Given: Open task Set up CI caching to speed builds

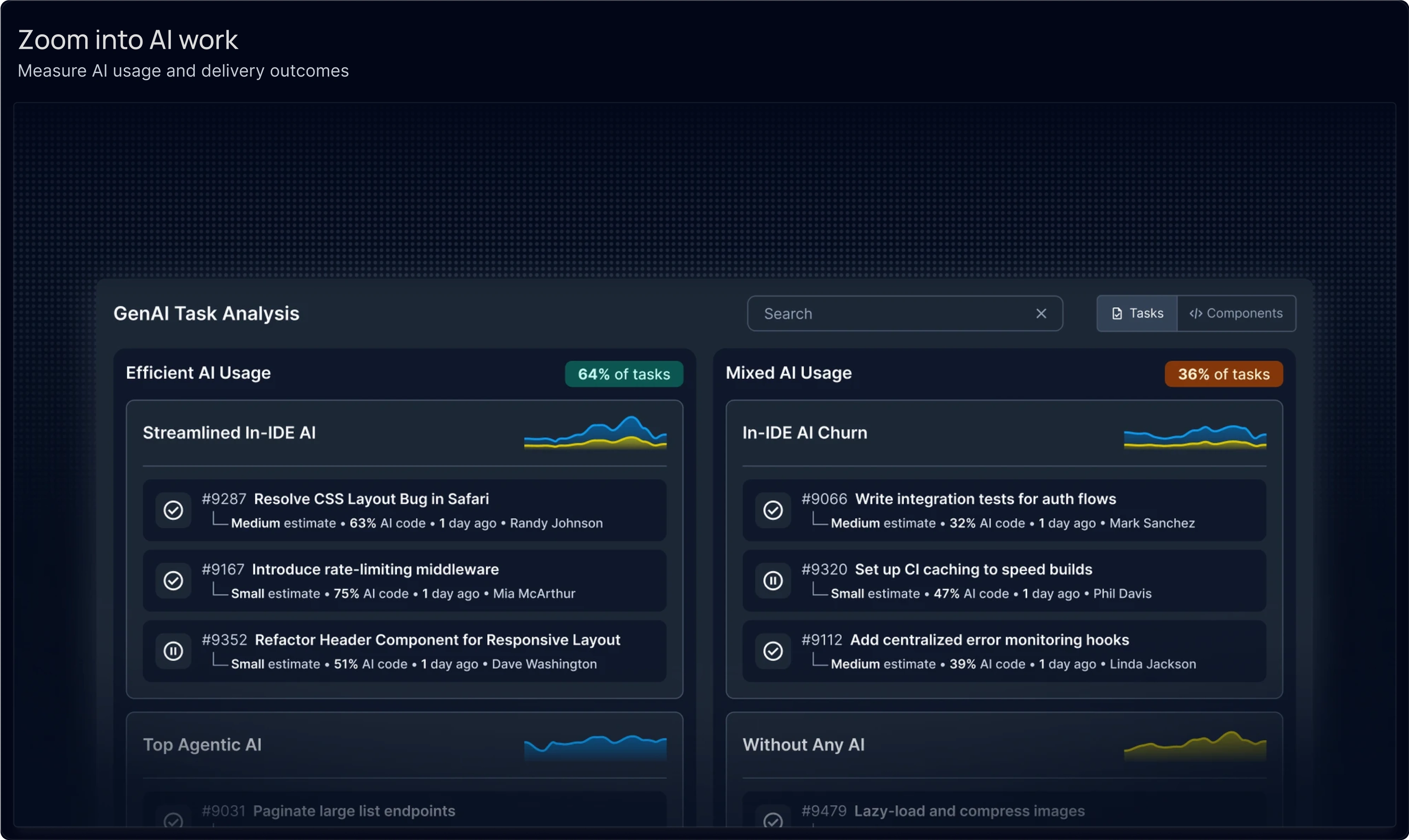Looking at the screenshot, I should click(x=973, y=570).
